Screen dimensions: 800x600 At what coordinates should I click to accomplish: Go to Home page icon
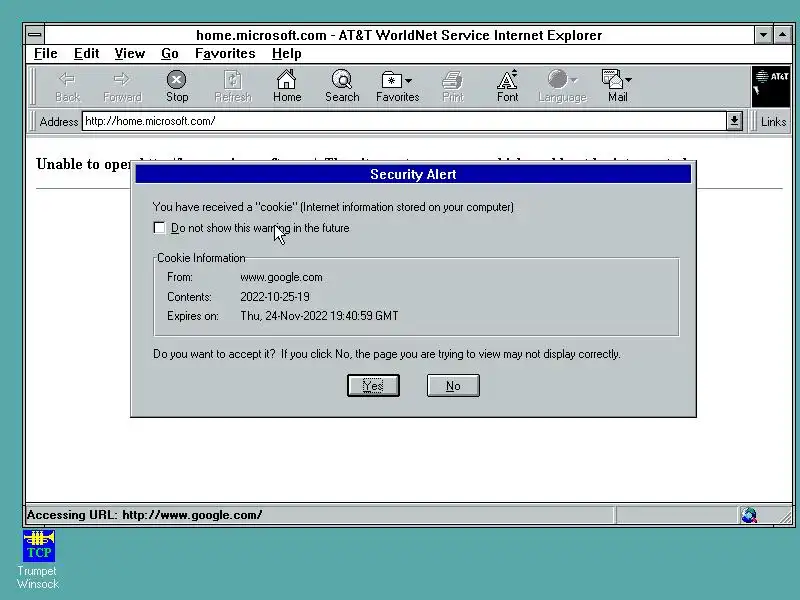coord(287,87)
